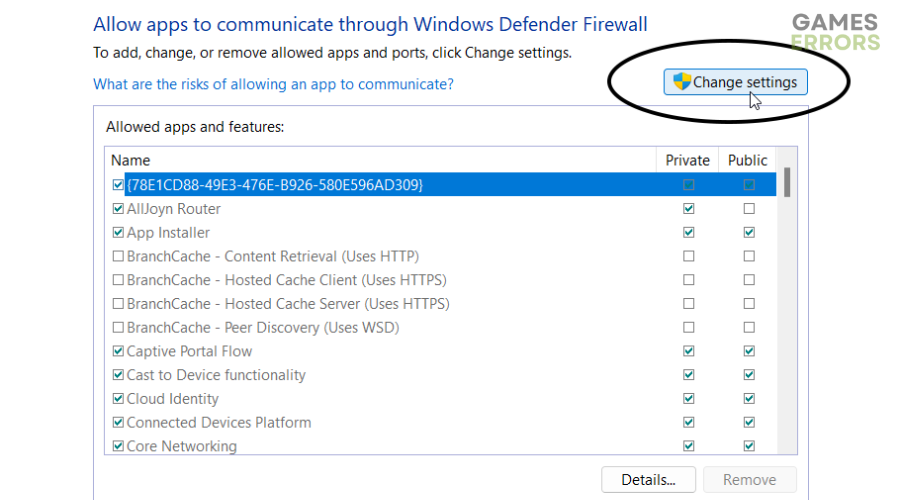Enable Private for BranchCache Hosted Cache Client

click(689, 280)
